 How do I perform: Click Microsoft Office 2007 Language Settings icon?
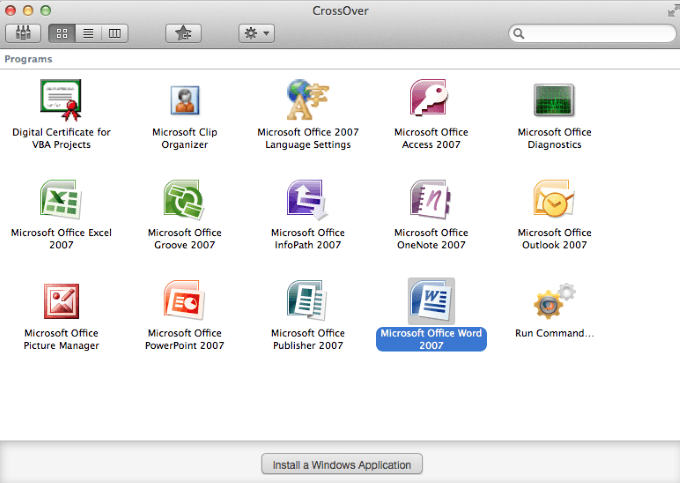307,99
